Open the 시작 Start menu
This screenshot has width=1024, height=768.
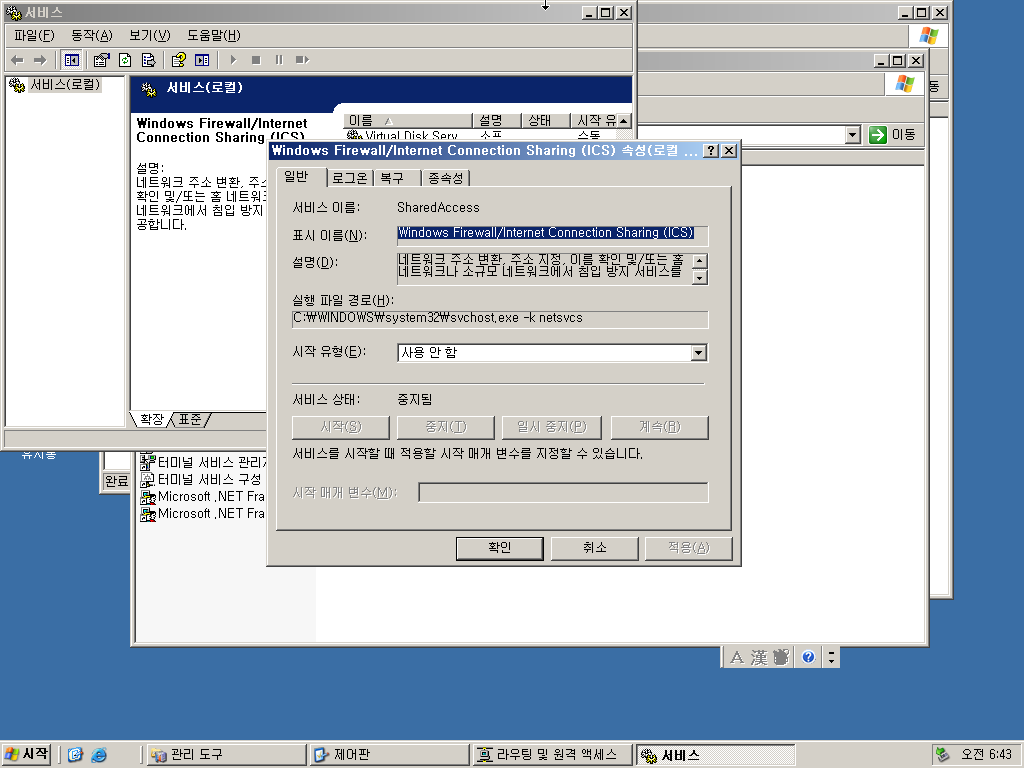pos(26,754)
